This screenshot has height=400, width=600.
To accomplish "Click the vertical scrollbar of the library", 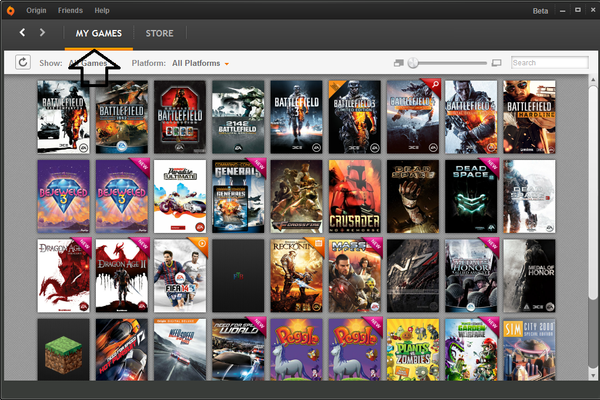I will pos(592,200).
